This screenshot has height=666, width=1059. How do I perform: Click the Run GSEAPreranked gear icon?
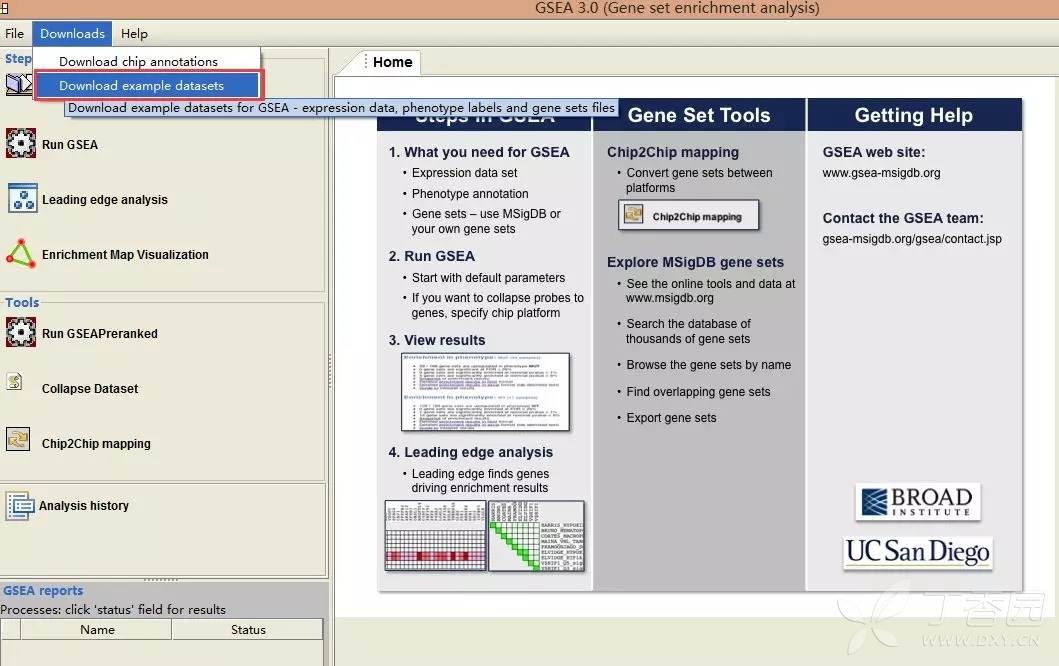coord(21,332)
